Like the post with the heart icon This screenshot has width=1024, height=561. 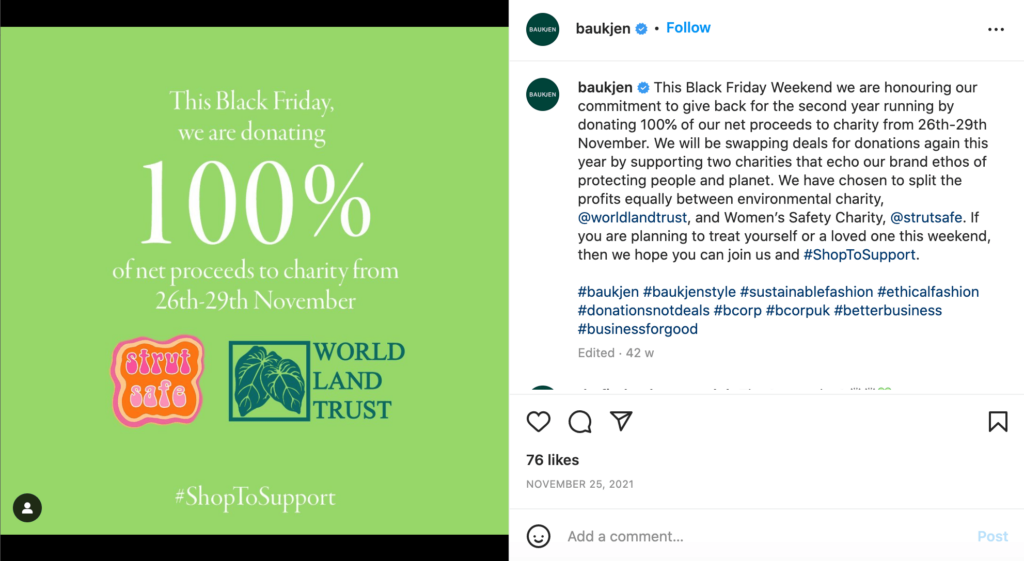(x=539, y=422)
